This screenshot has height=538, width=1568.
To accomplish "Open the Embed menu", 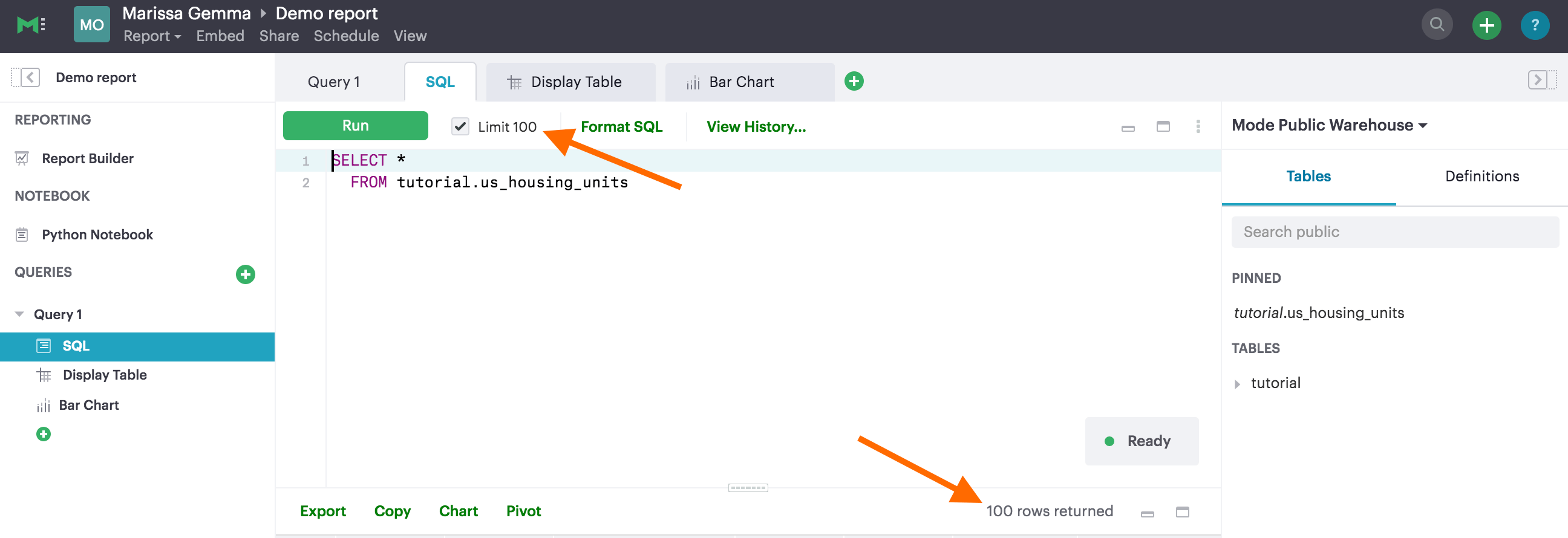I will [x=220, y=36].
